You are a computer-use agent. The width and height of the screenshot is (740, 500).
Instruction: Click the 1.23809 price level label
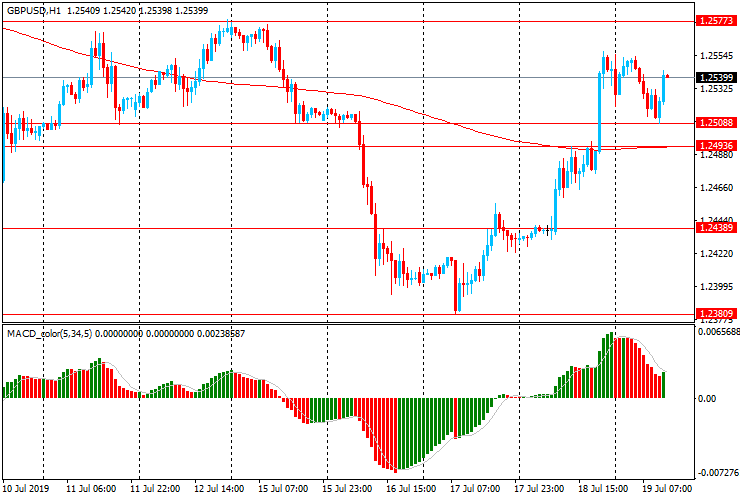click(716, 314)
